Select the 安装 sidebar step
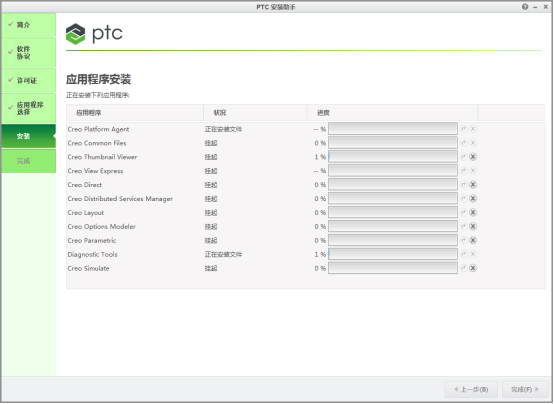Screen dimensions: 554x404 tap(28, 136)
